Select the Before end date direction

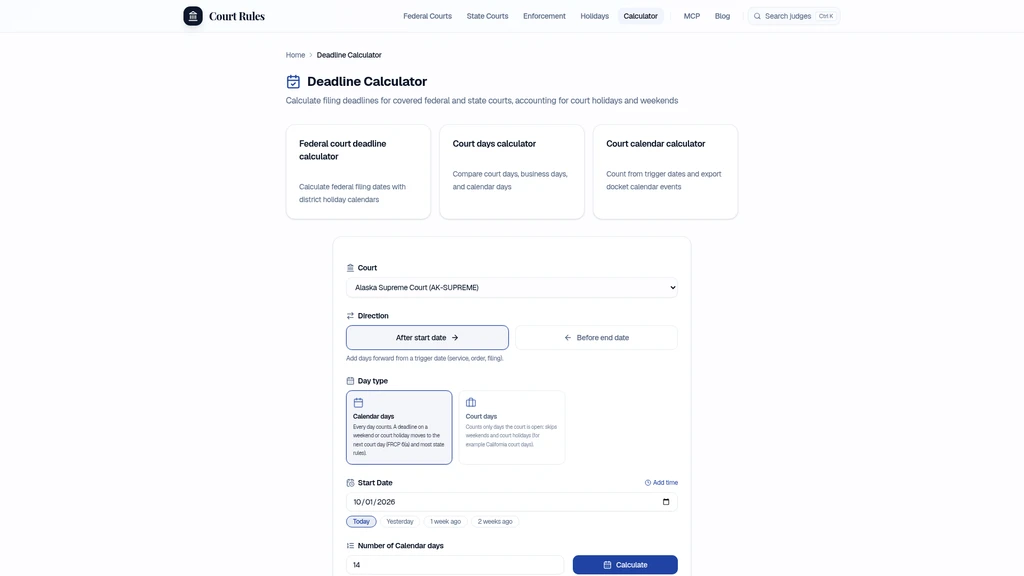pos(596,338)
